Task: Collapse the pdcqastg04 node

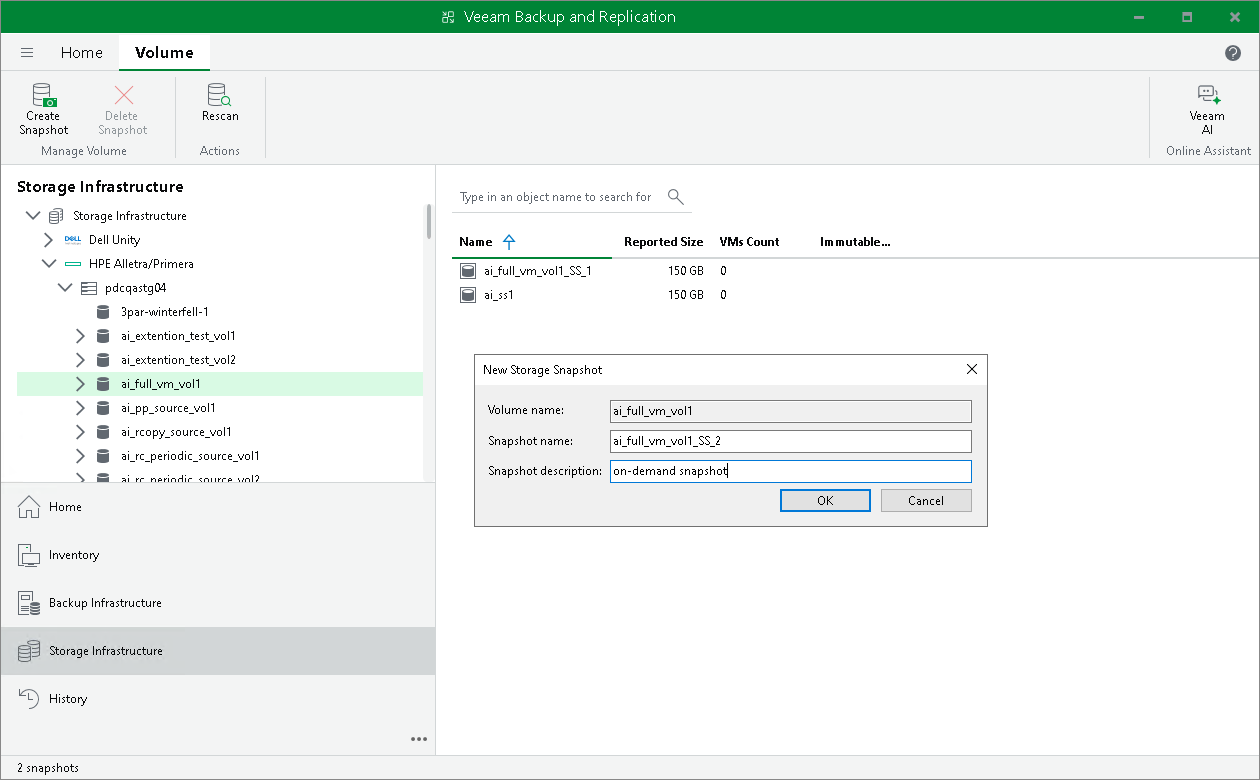Action: 65,288
